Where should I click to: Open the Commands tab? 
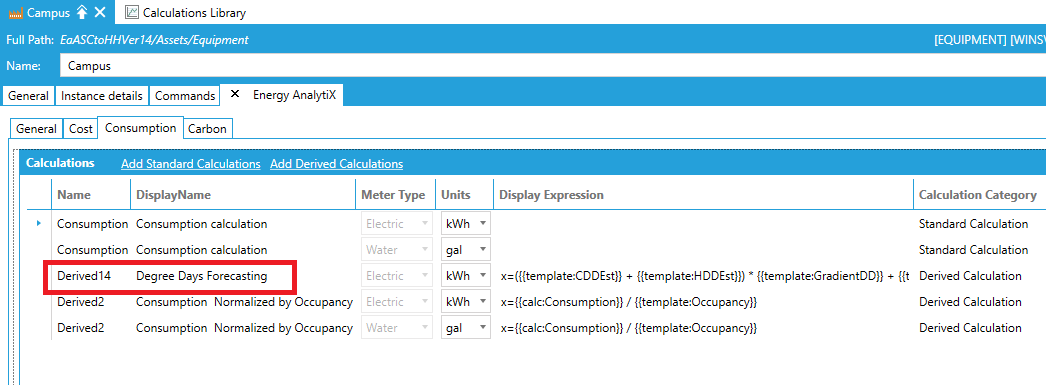185,96
